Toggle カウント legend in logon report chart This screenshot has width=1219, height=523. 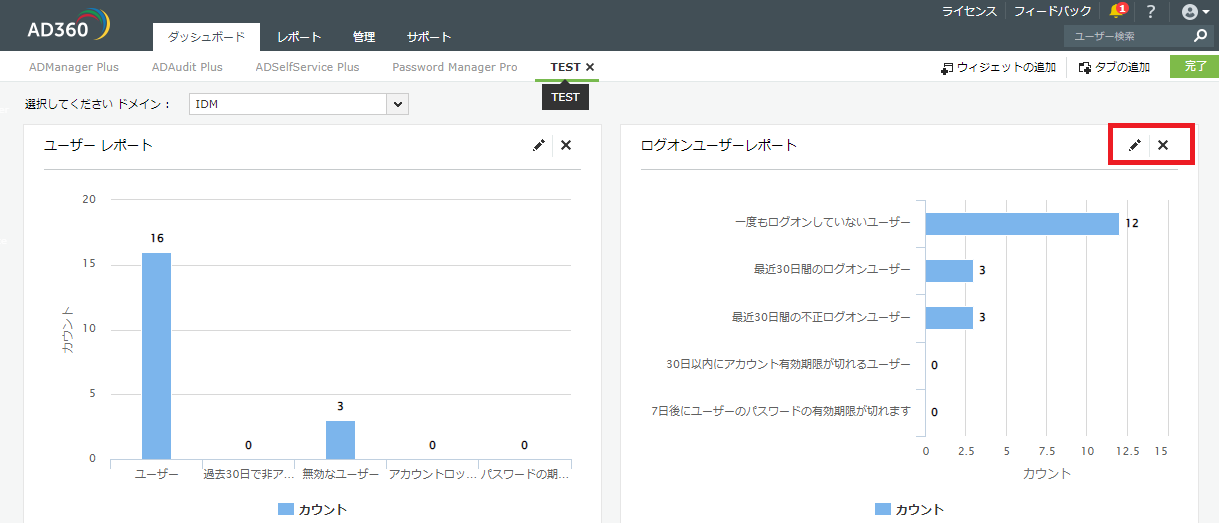(909, 509)
